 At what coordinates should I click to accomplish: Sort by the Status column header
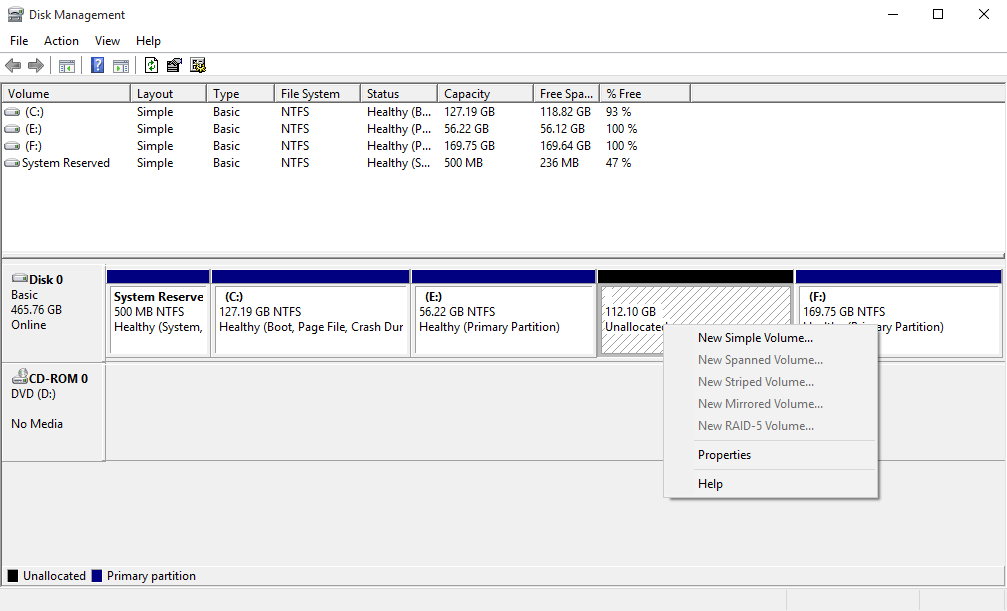399,94
